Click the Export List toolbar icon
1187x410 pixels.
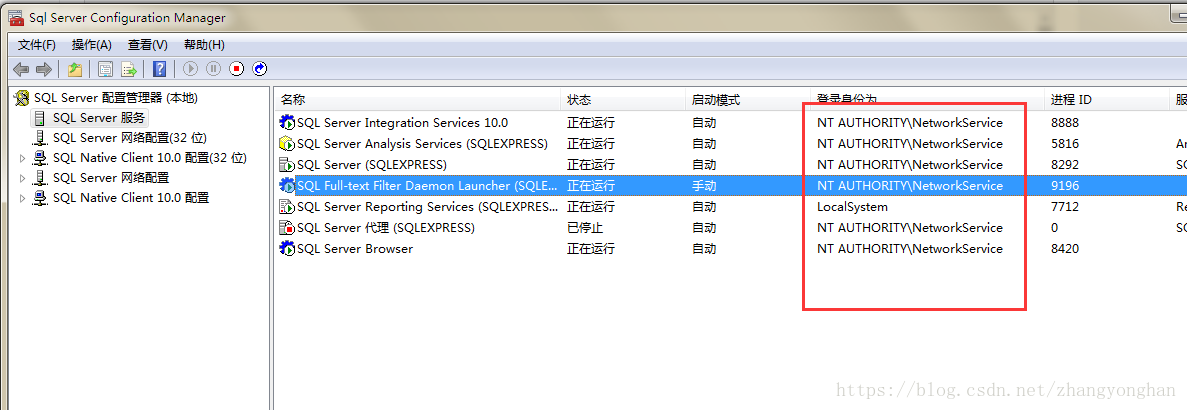point(129,70)
